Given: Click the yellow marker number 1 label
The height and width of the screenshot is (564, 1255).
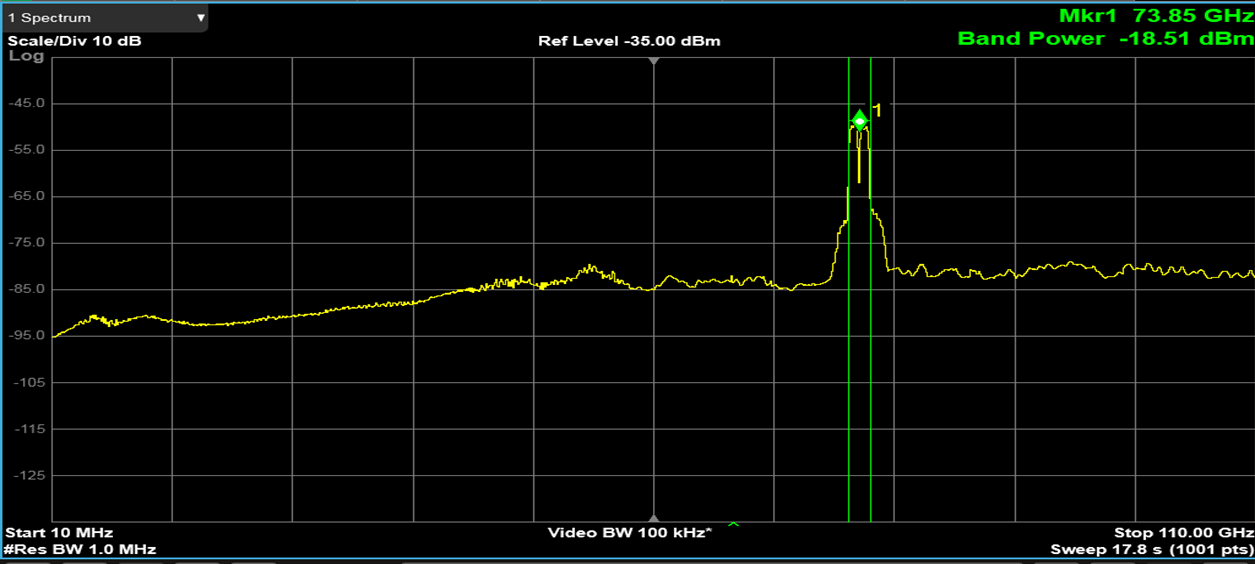Looking at the screenshot, I should pos(877,110).
